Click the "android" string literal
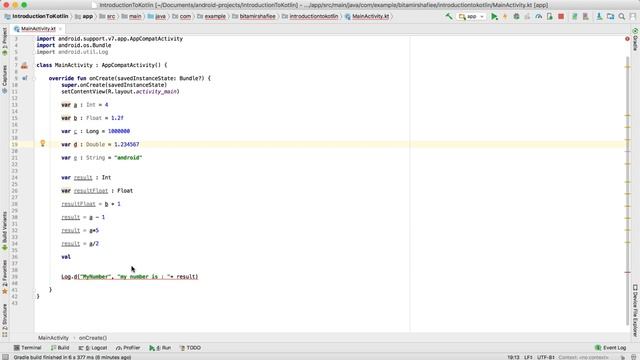Image resolution: width=640 pixels, height=360 pixels. pos(128,158)
